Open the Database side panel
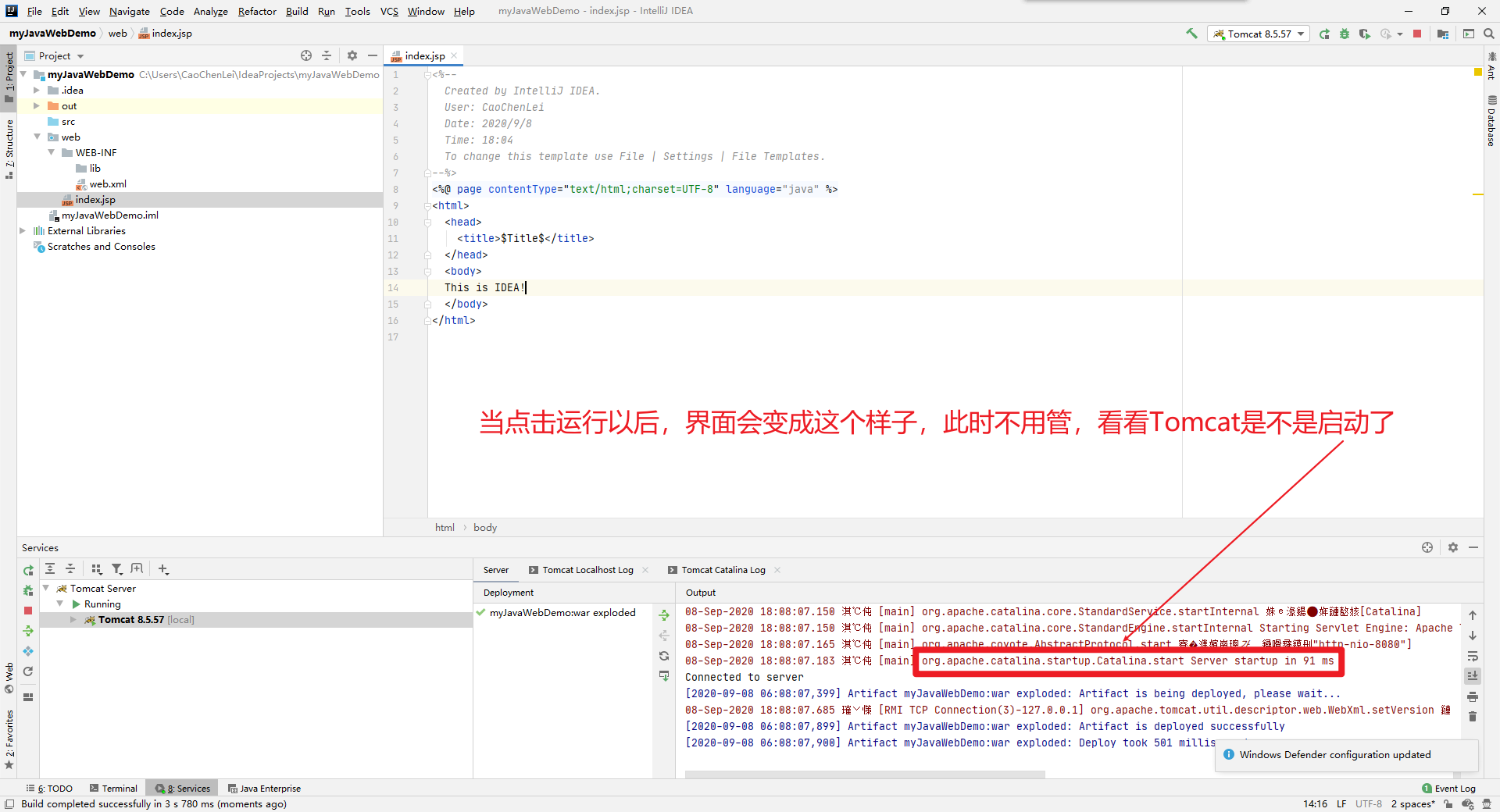Image resolution: width=1500 pixels, height=812 pixels. [1491, 121]
